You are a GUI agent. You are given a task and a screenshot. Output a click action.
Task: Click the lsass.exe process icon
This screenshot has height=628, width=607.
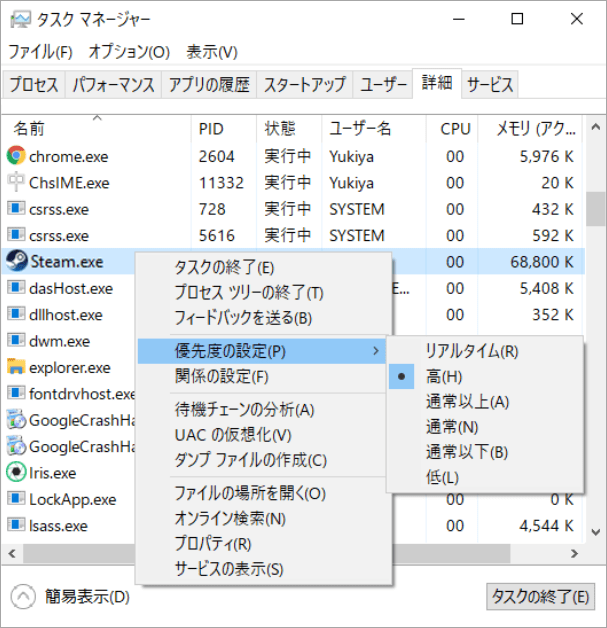16,525
